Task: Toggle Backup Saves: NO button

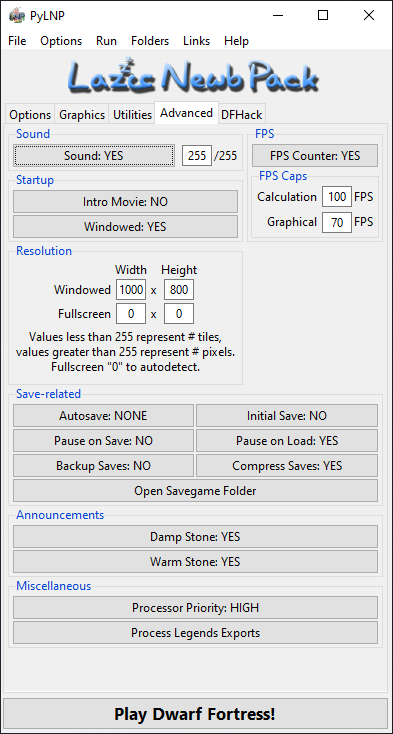Action: [x=103, y=466]
